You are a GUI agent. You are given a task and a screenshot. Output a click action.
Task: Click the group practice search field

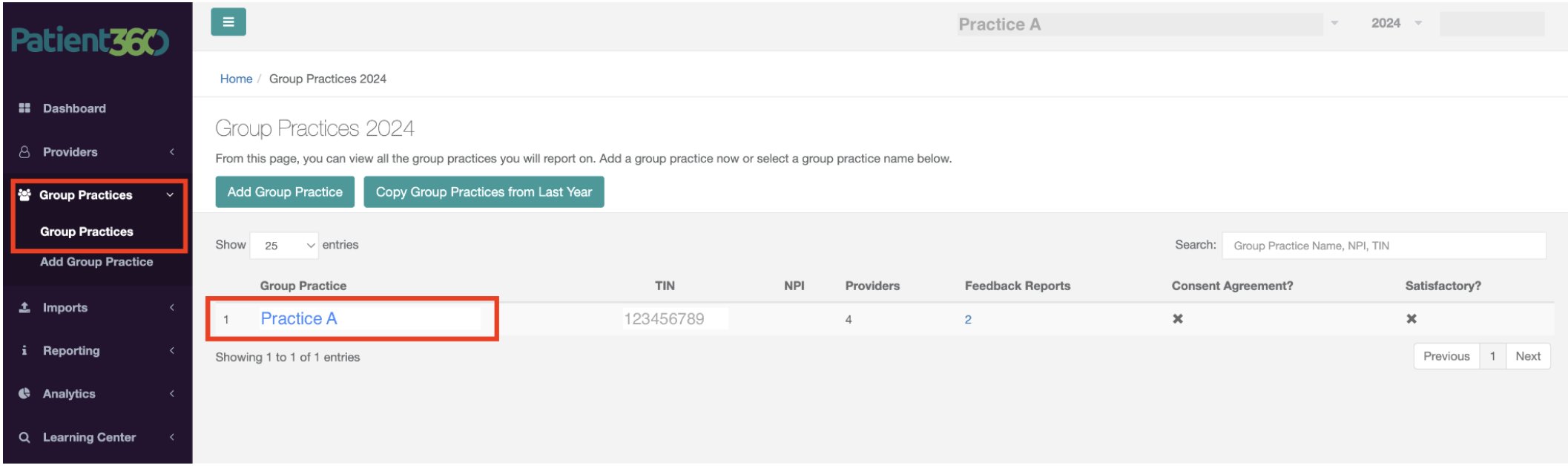pyautogui.click(x=1384, y=246)
